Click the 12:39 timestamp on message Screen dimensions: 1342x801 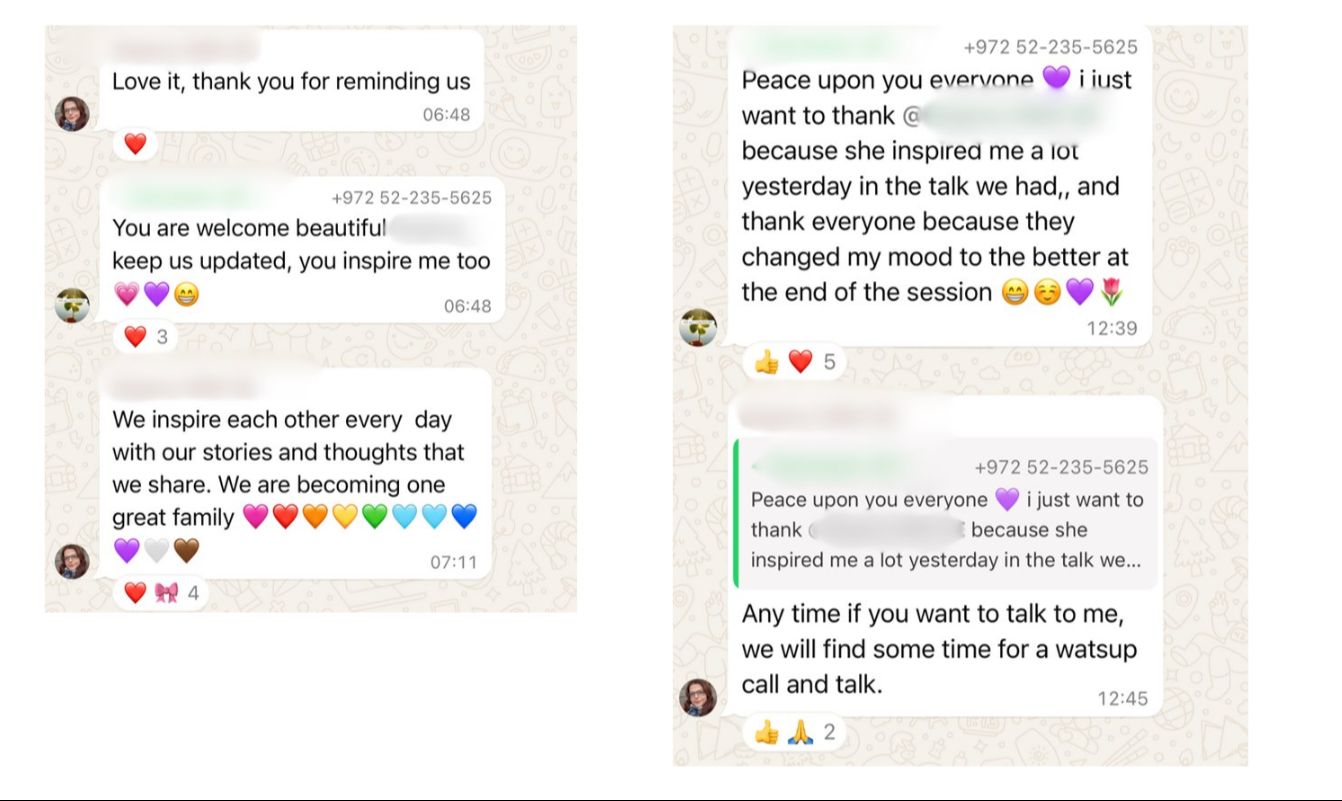point(1112,328)
